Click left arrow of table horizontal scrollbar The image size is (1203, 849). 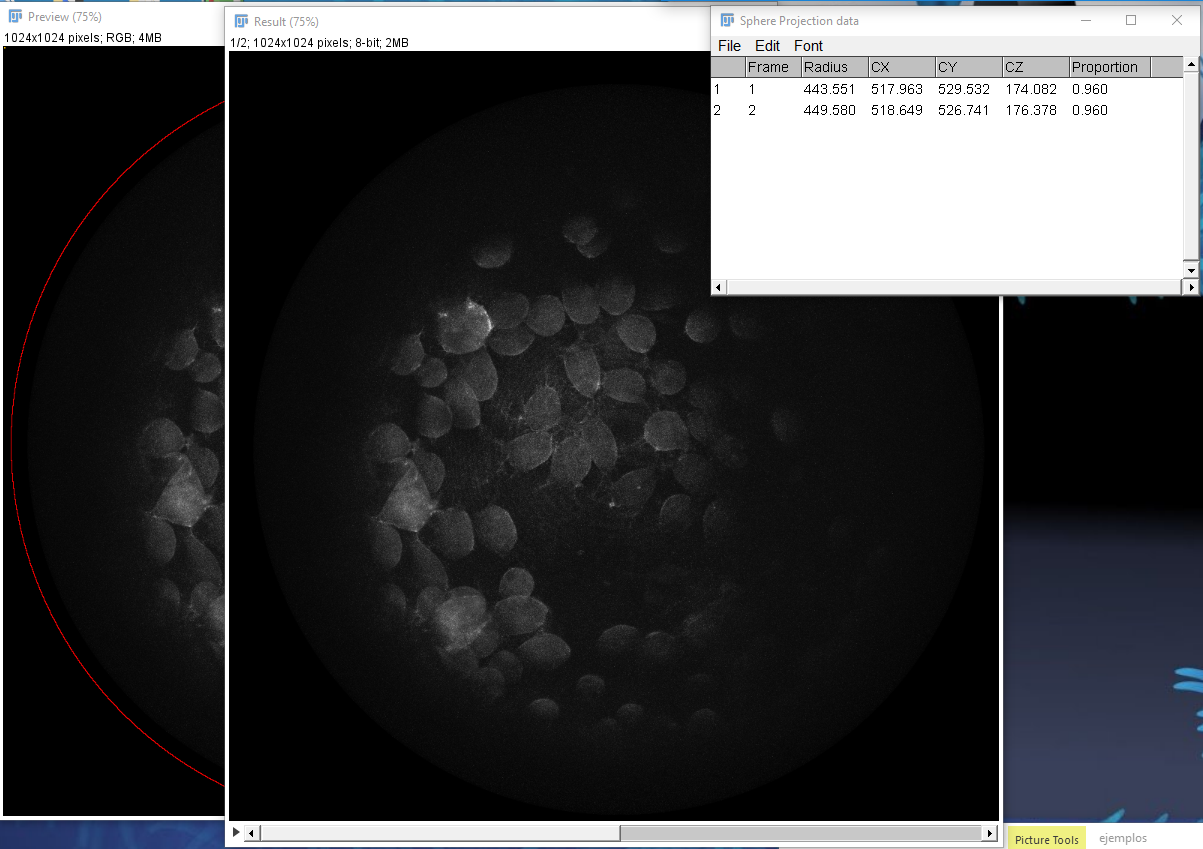719,287
